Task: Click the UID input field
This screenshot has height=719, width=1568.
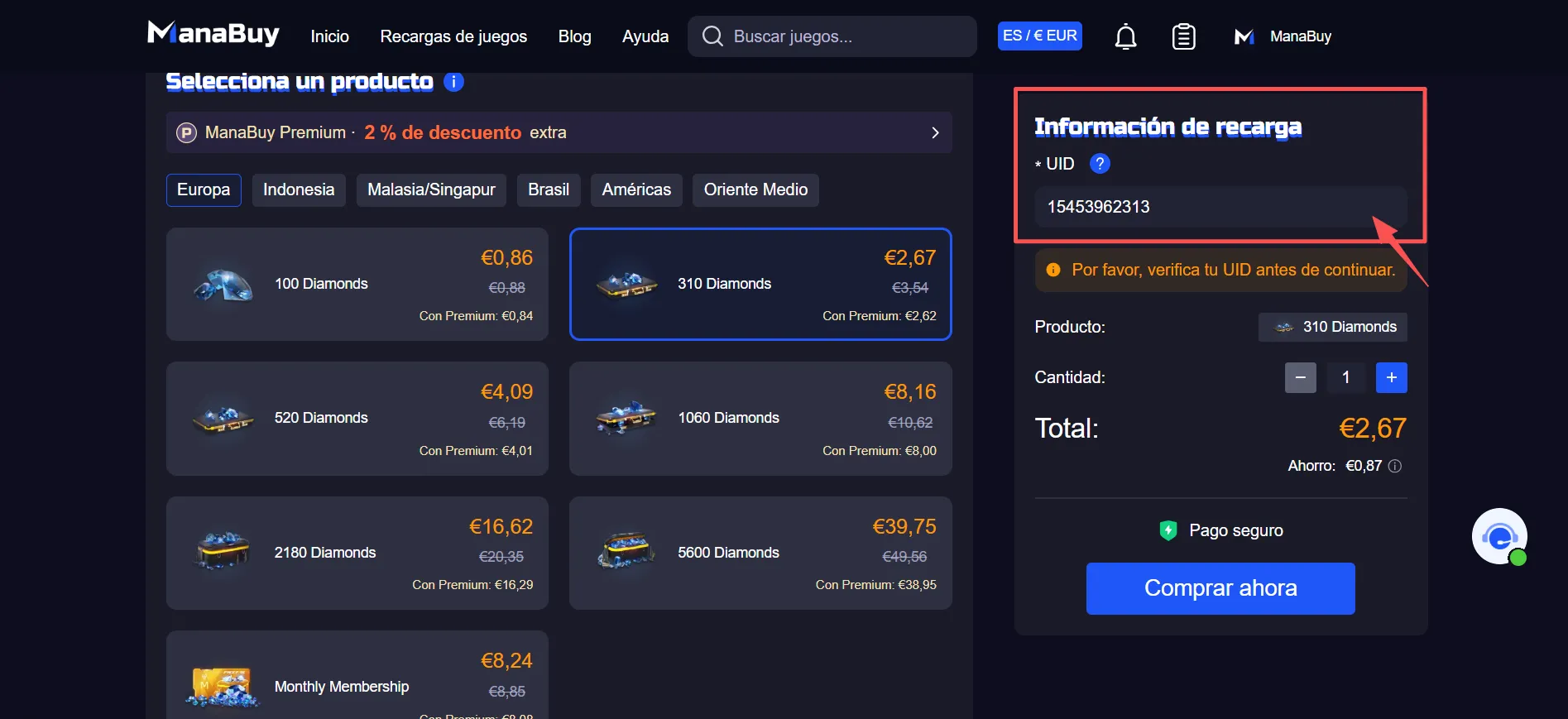Action: (1220, 207)
